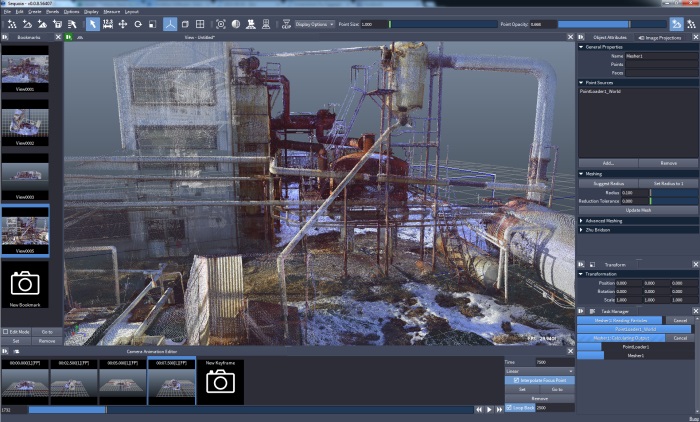Viewport: 700px width, 422px height.
Task: Expand the Advanced Meshing section
Action: click(581, 221)
